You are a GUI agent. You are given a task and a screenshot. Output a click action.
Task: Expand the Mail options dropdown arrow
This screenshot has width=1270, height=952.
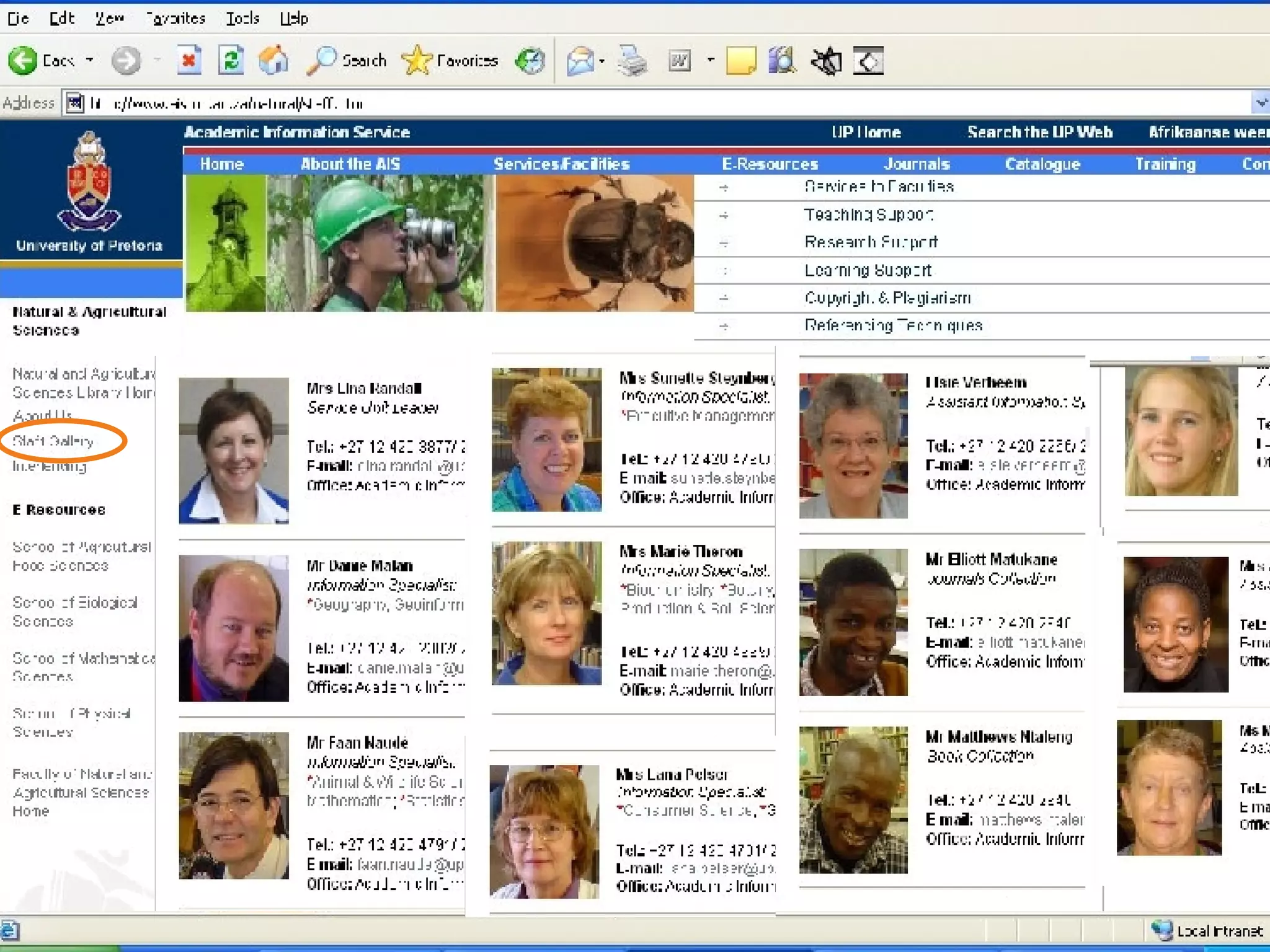(x=602, y=61)
